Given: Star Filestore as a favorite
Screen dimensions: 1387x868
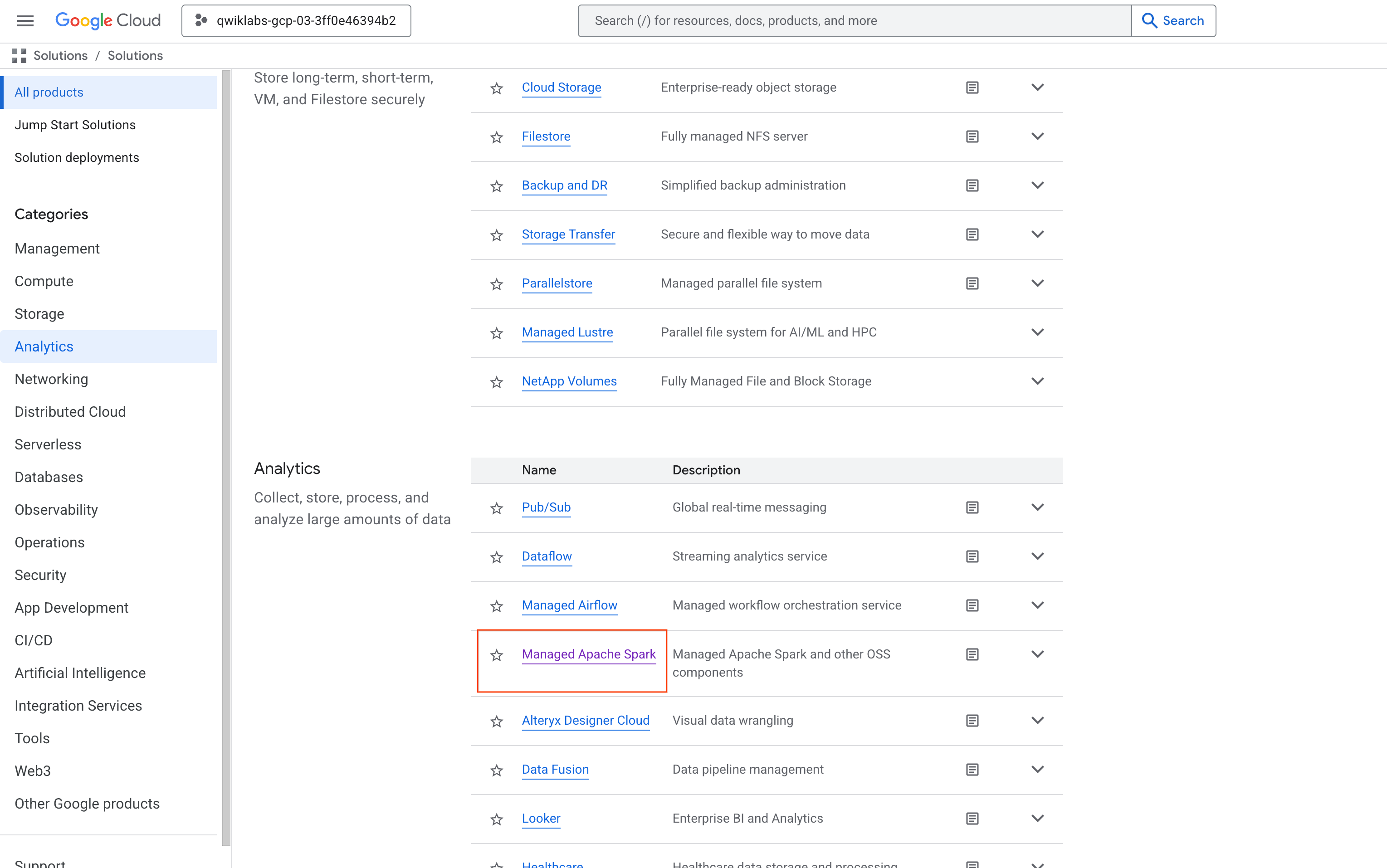Looking at the screenshot, I should 496,137.
